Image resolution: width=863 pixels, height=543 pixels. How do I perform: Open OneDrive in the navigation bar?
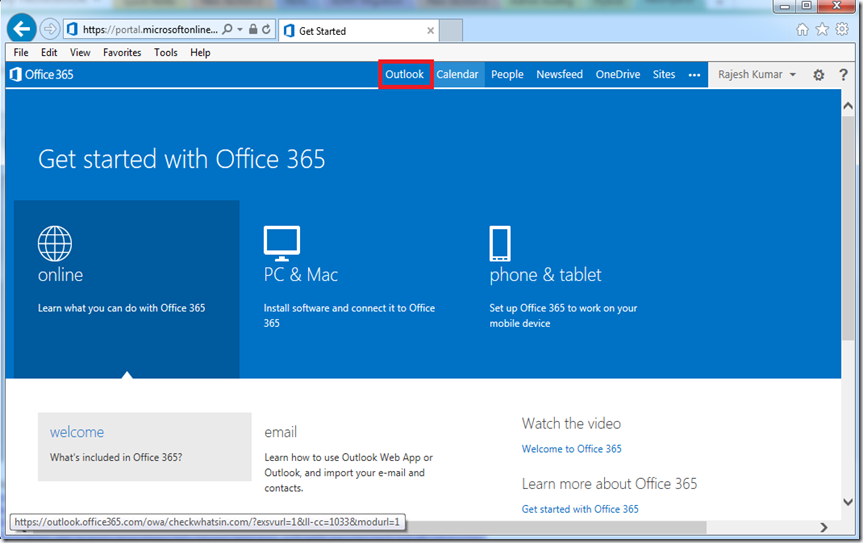[x=618, y=74]
